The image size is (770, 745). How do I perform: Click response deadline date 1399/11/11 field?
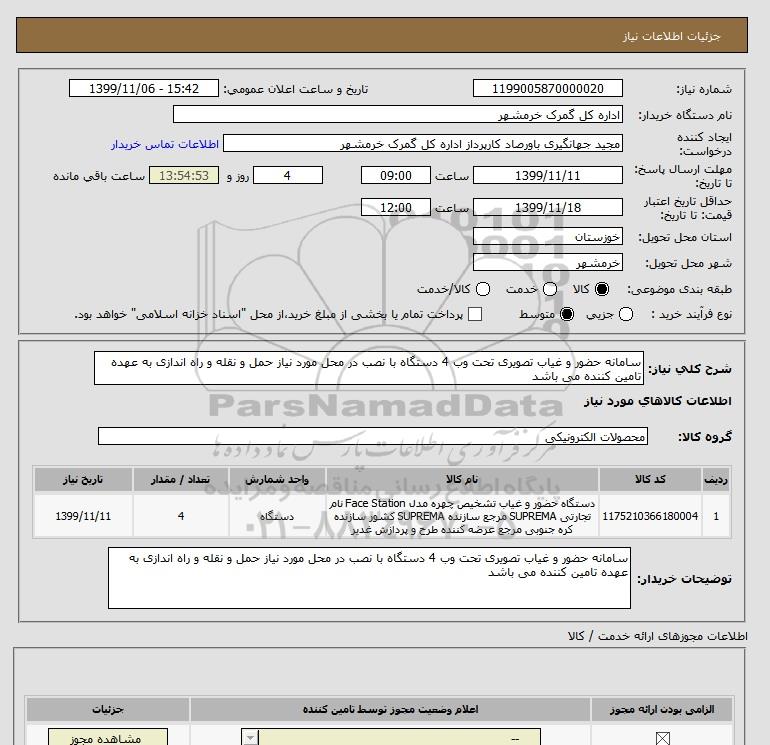point(548,176)
